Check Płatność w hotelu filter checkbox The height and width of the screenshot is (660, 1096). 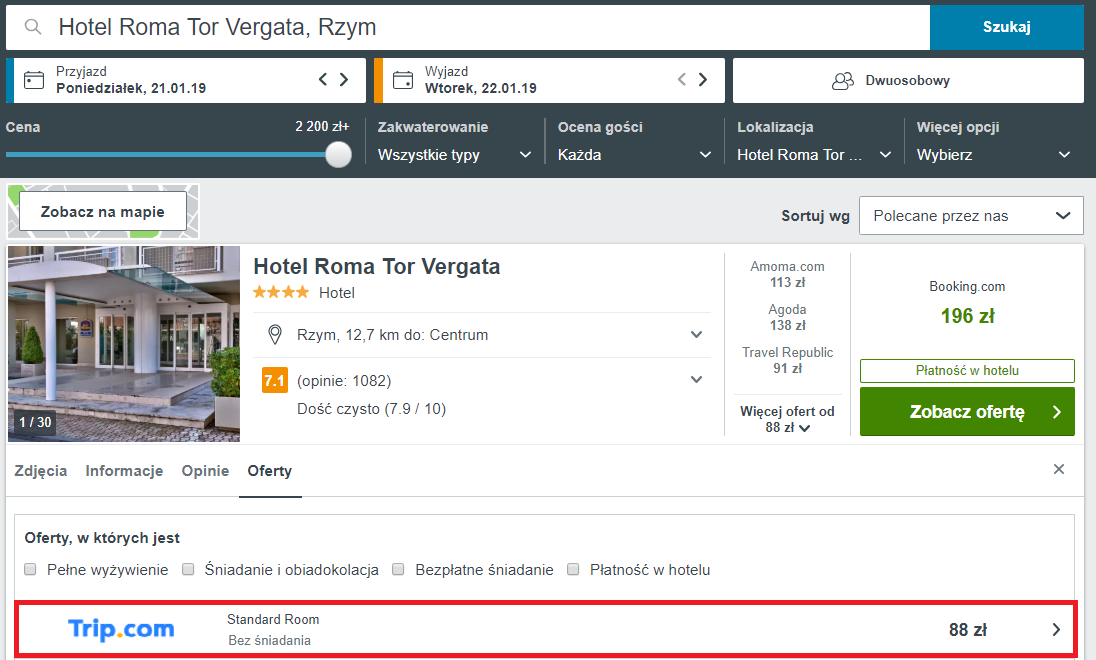573,569
